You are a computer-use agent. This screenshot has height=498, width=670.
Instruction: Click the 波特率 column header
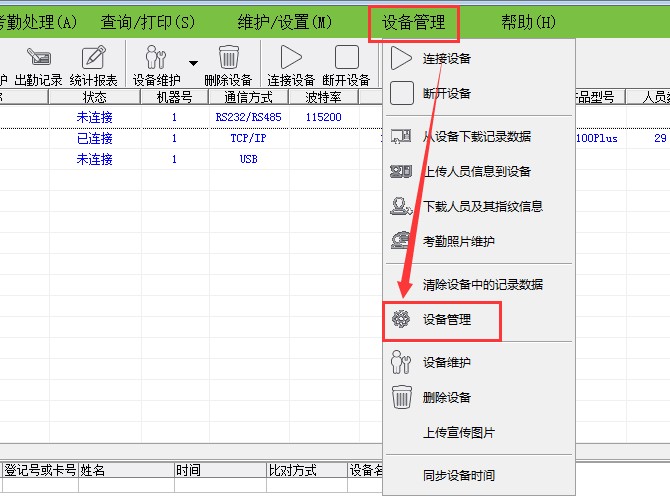click(x=323, y=97)
